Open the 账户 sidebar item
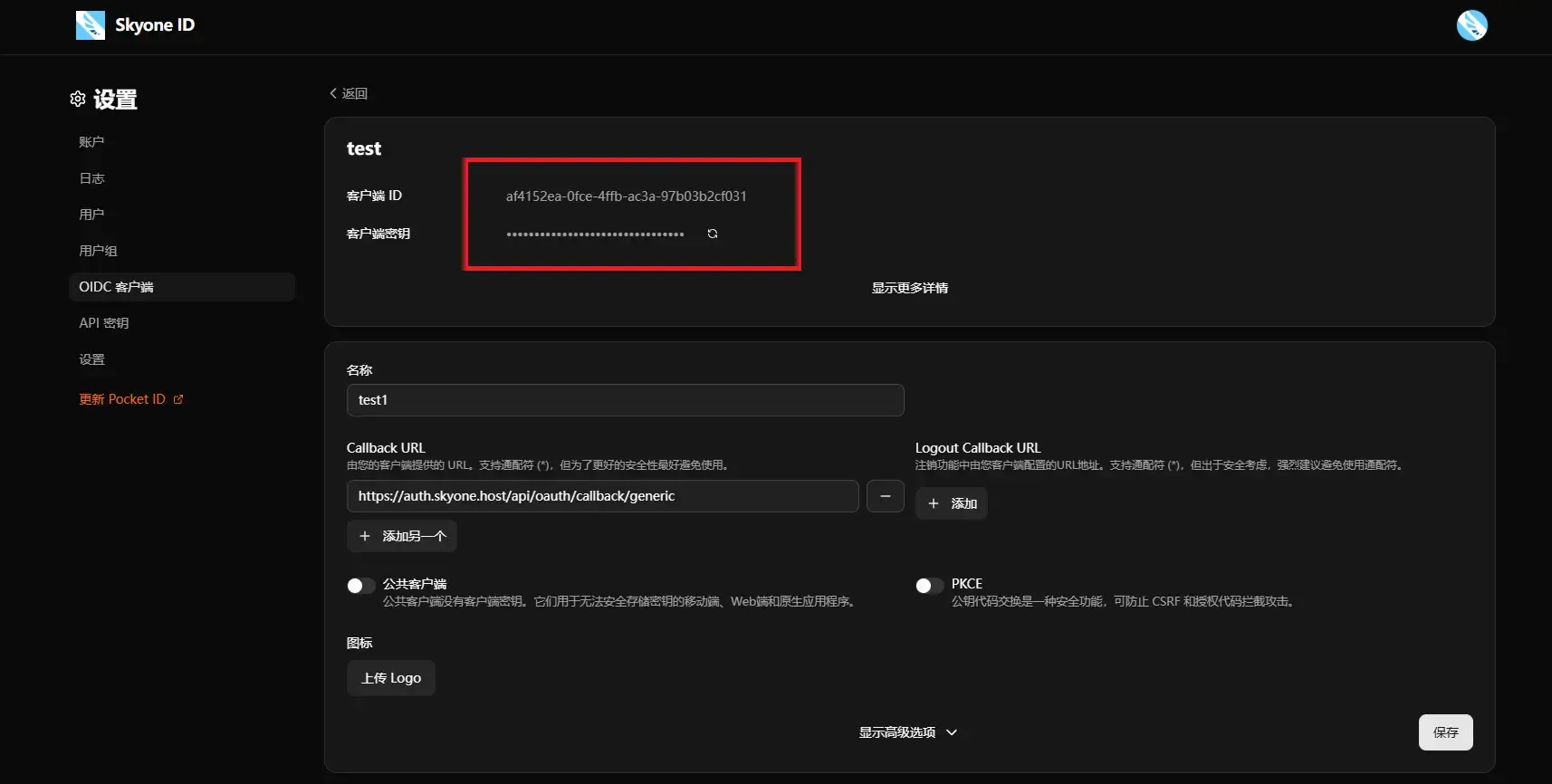Image resolution: width=1552 pixels, height=784 pixels. tap(91, 142)
